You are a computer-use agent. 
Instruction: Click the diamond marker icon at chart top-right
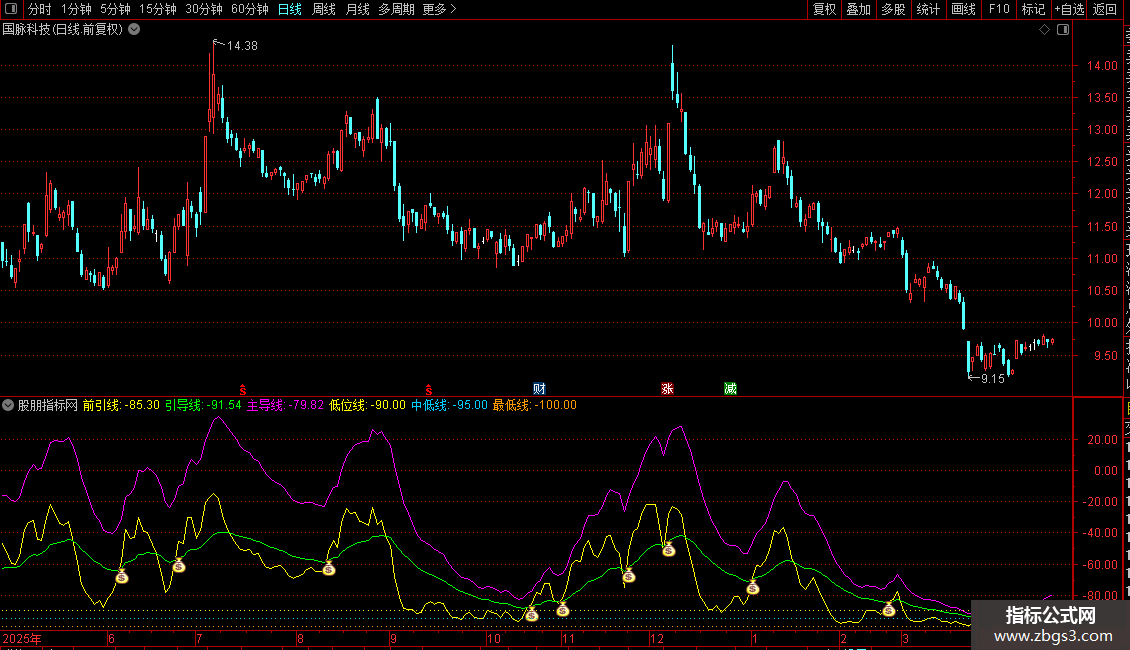point(1045,30)
